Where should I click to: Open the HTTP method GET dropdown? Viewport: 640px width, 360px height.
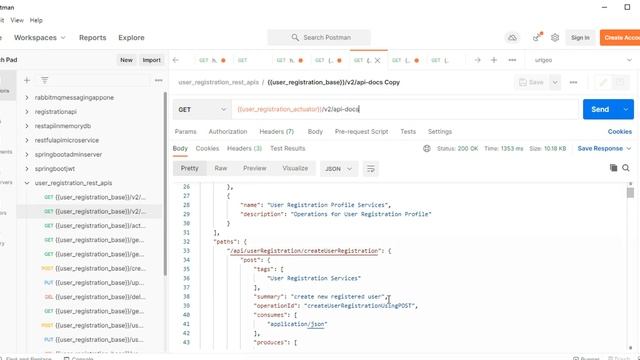point(202,109)
